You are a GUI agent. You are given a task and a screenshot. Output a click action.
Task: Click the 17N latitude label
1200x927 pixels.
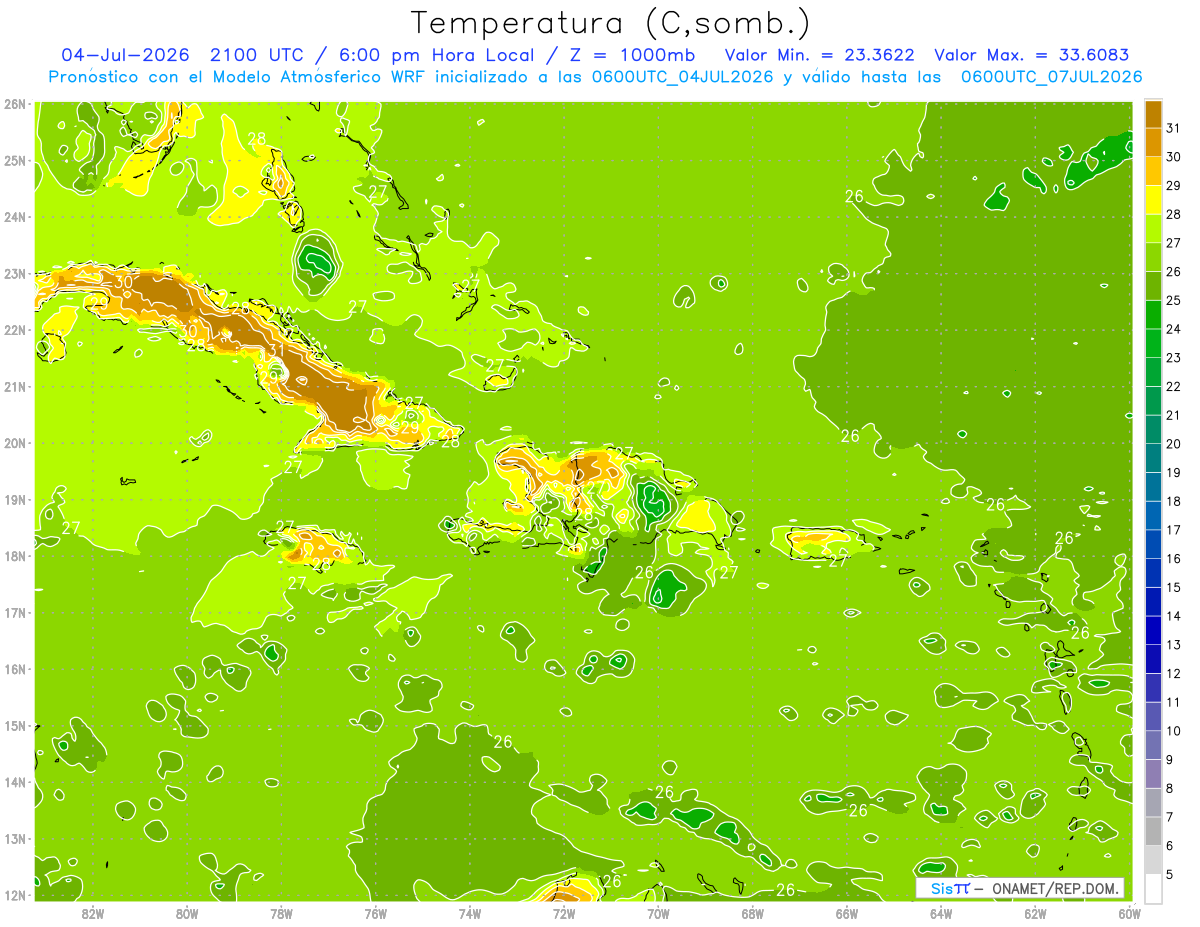click(14, 612)
